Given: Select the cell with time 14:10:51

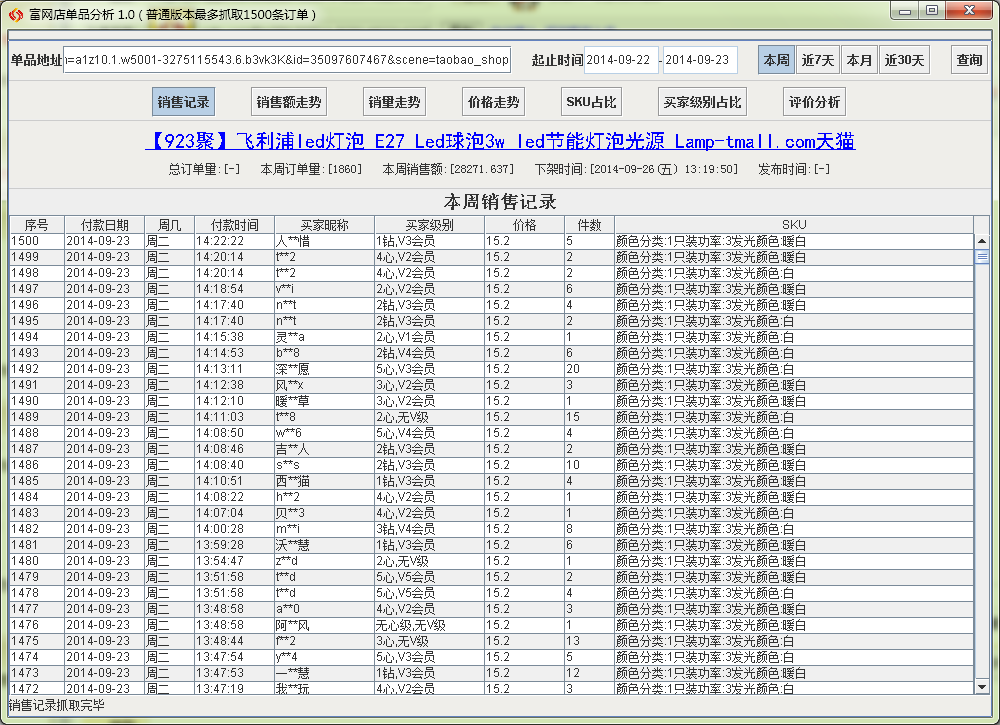Looking at the screenshot, I should (x=234, y=481).
